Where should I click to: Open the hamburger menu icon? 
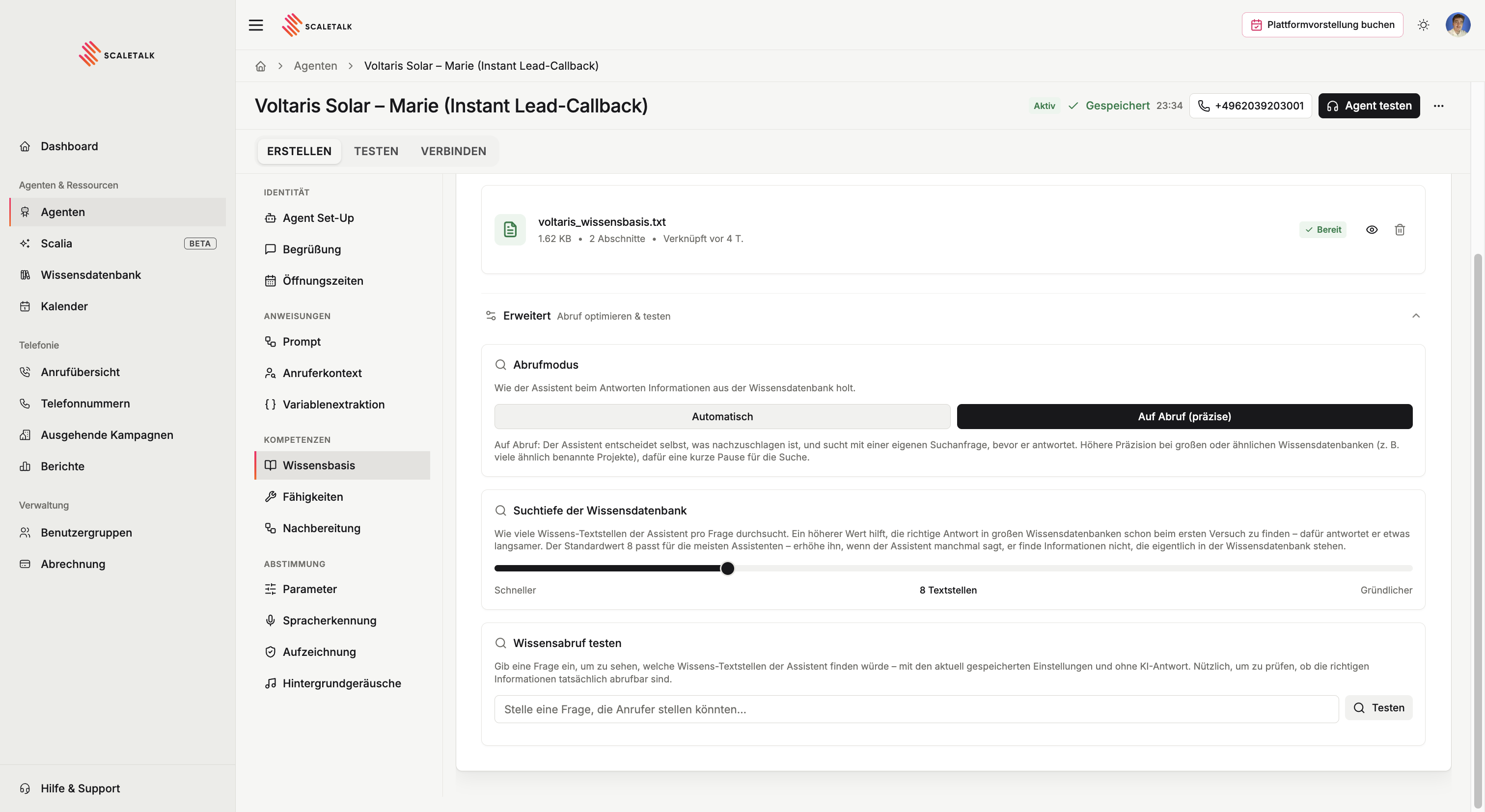(256, 26)
